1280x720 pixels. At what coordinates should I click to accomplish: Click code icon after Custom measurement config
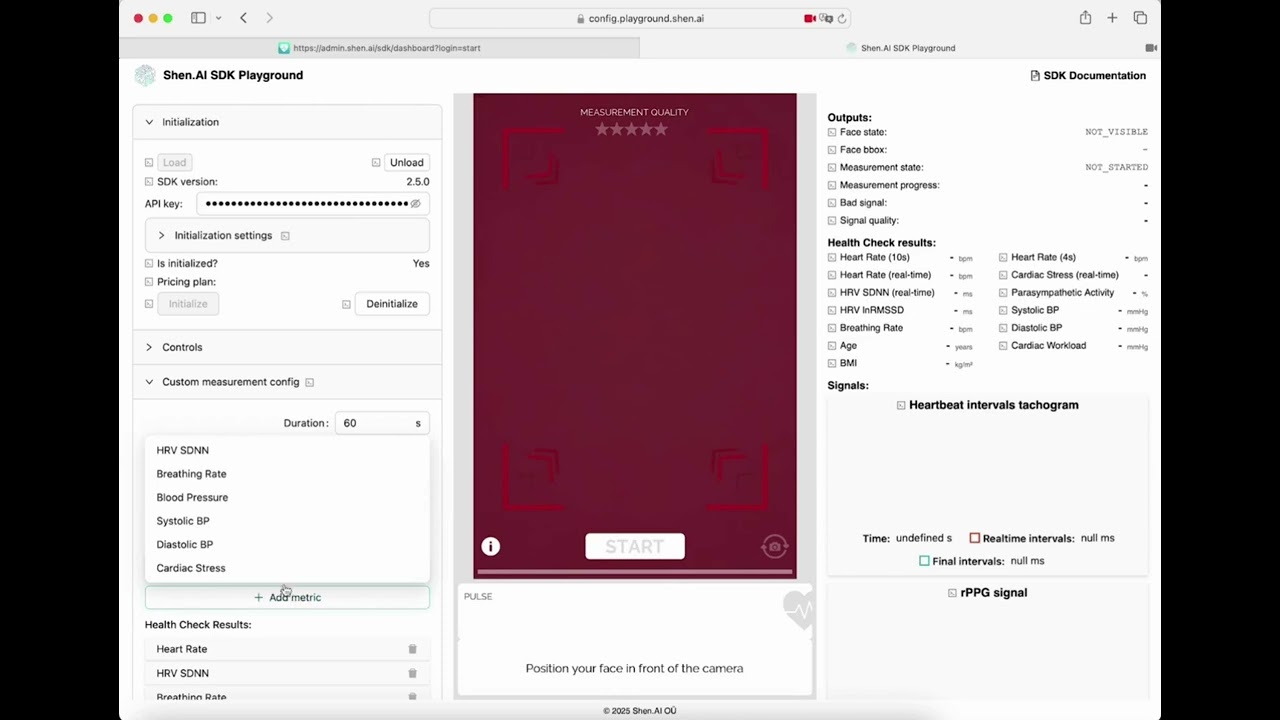(309, 382)
